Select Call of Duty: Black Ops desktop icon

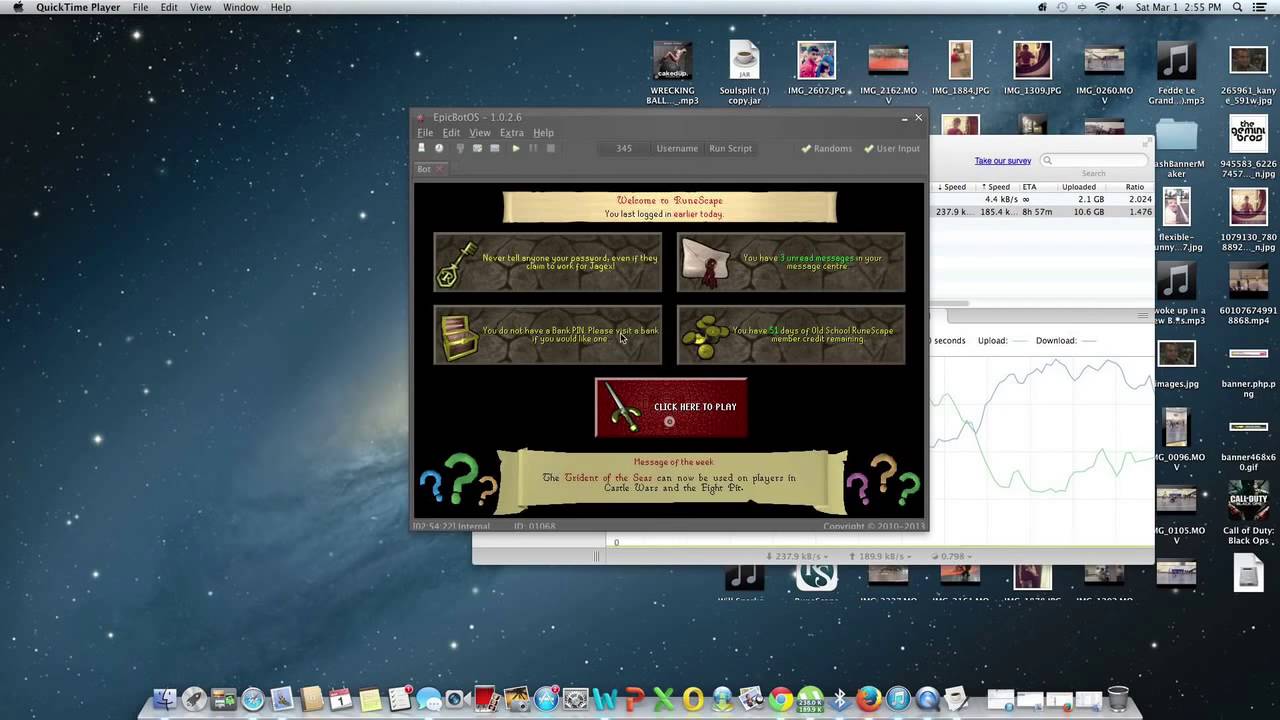point(1248,513)
